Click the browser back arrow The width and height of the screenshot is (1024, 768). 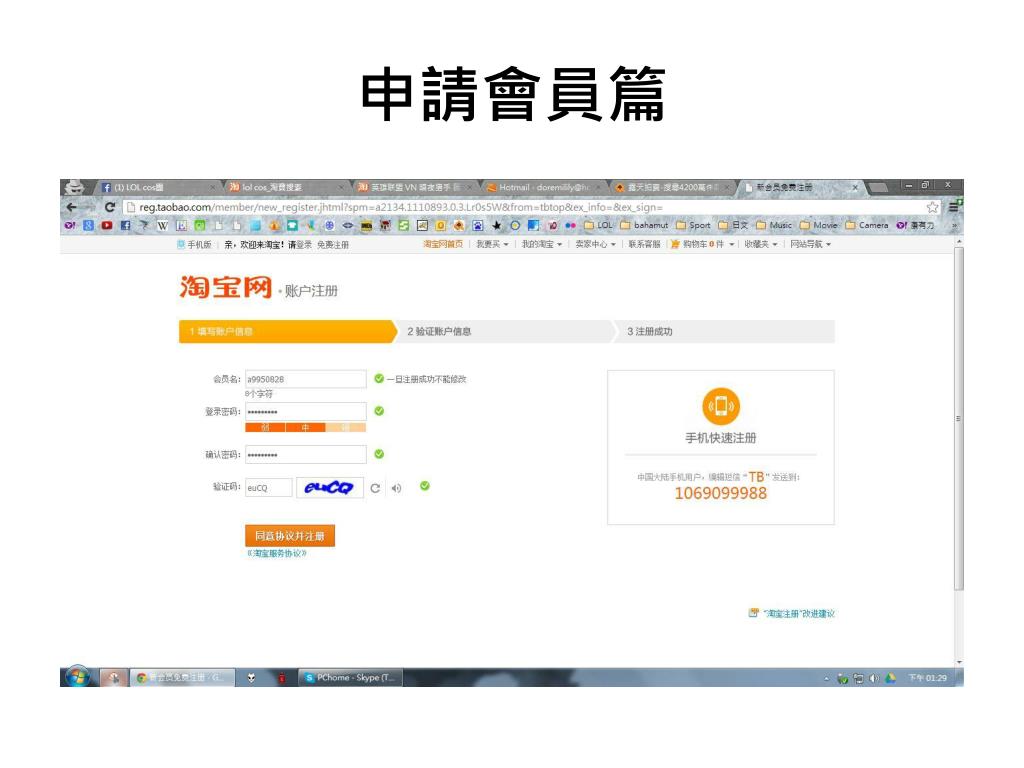coord(72,207)
